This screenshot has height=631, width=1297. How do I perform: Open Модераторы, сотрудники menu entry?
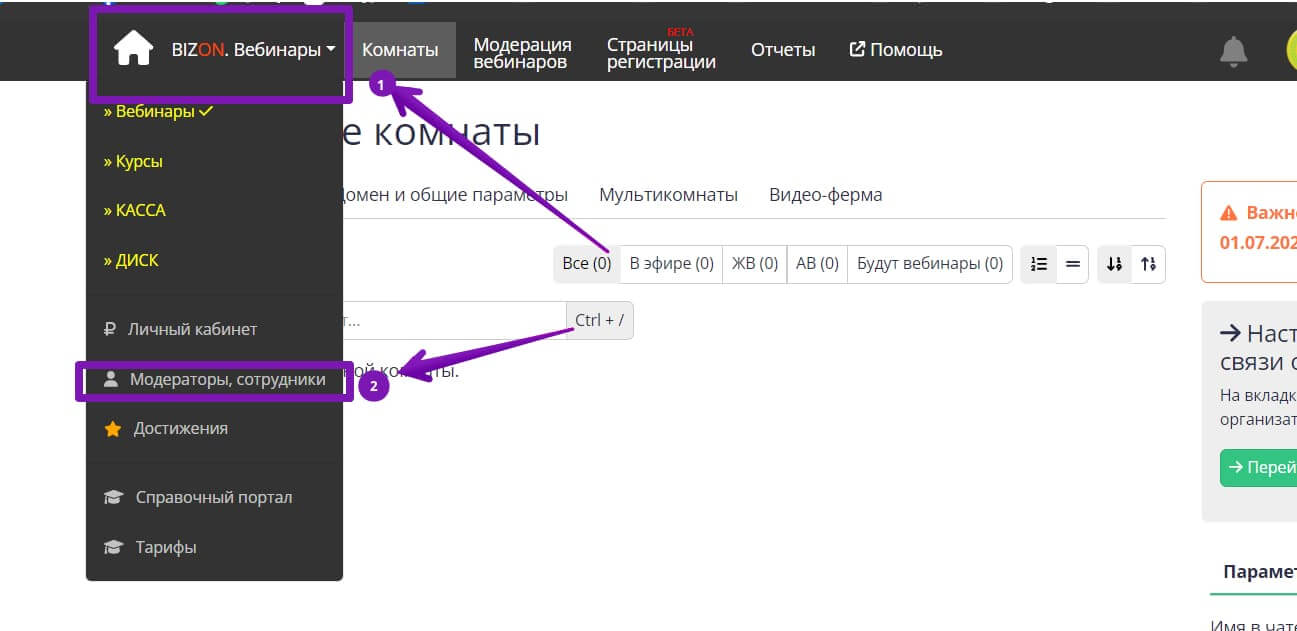click(x=214, y=380)
